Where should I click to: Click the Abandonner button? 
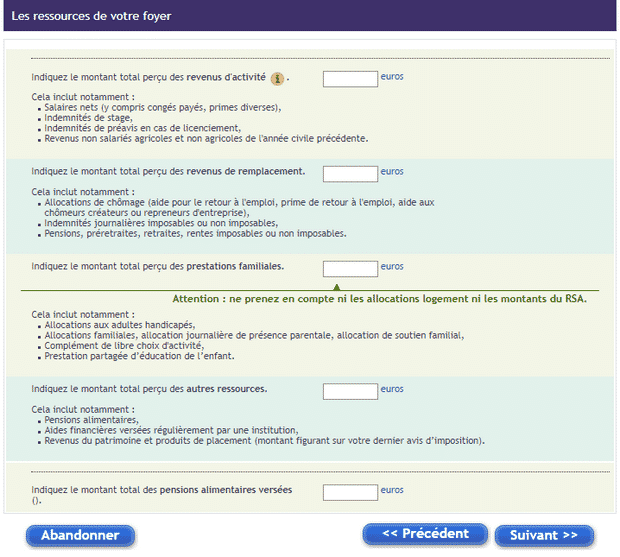(80, 536)
